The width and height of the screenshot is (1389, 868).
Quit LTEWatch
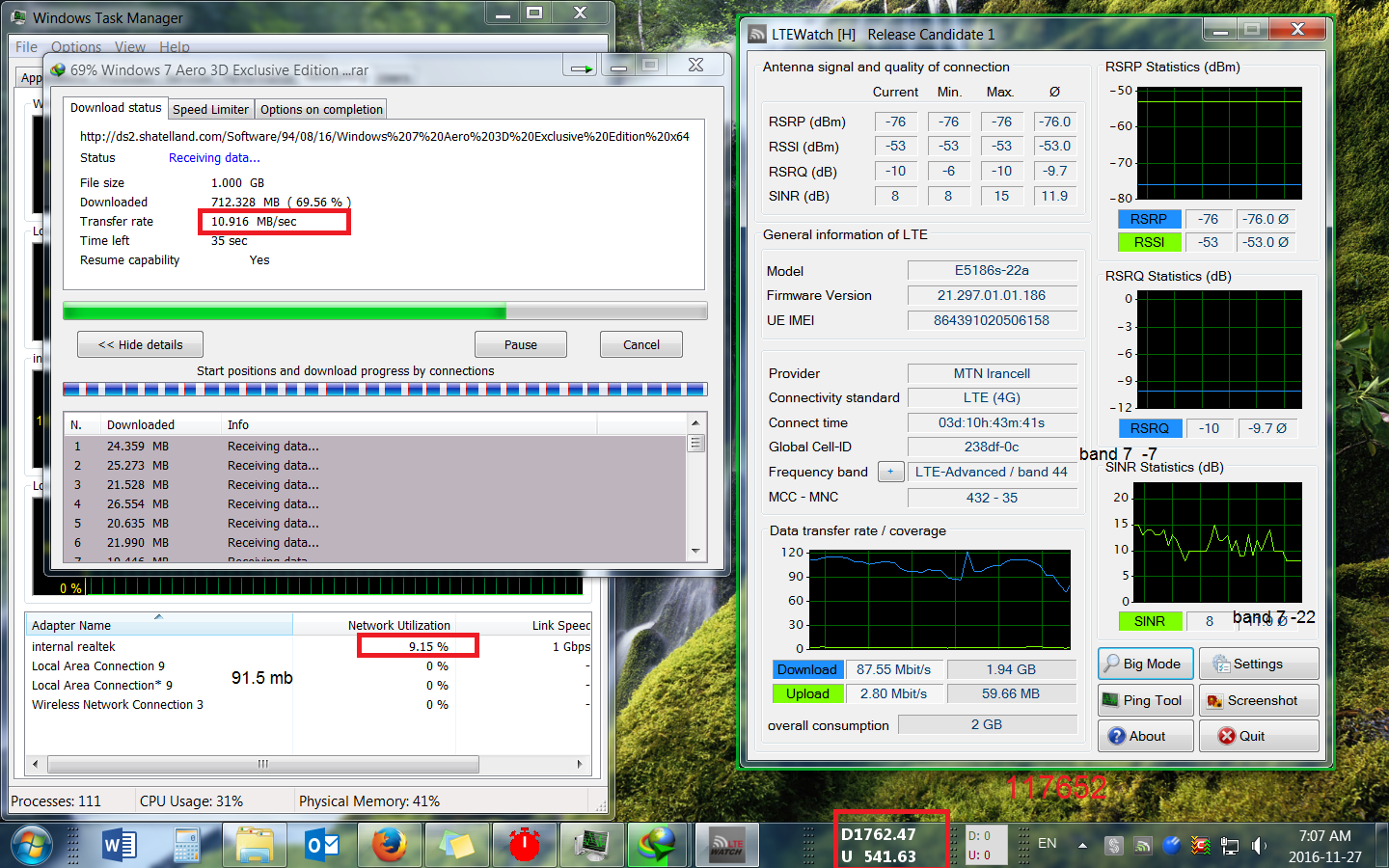1259,736
